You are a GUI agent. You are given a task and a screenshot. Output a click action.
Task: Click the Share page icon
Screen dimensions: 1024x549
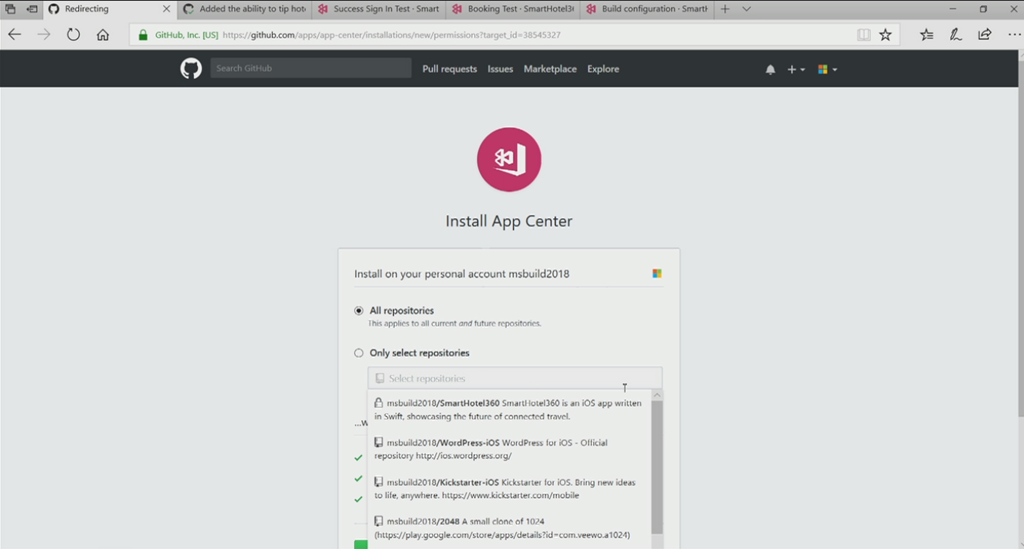pos(984,35)
